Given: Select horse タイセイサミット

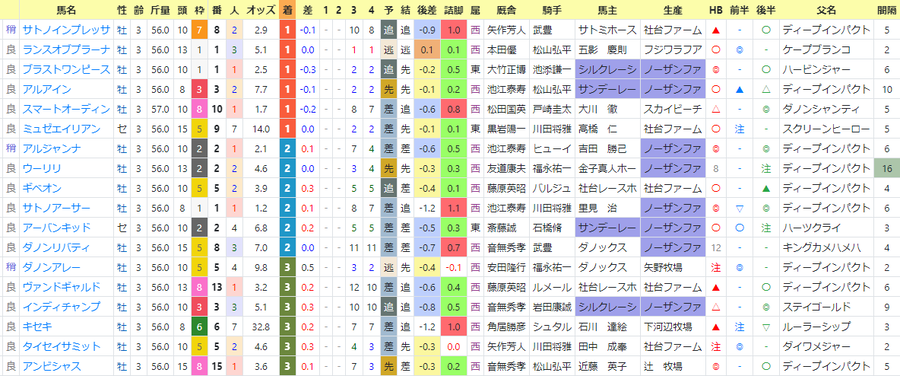Looking at the screenshot, I should coord(61,347).
